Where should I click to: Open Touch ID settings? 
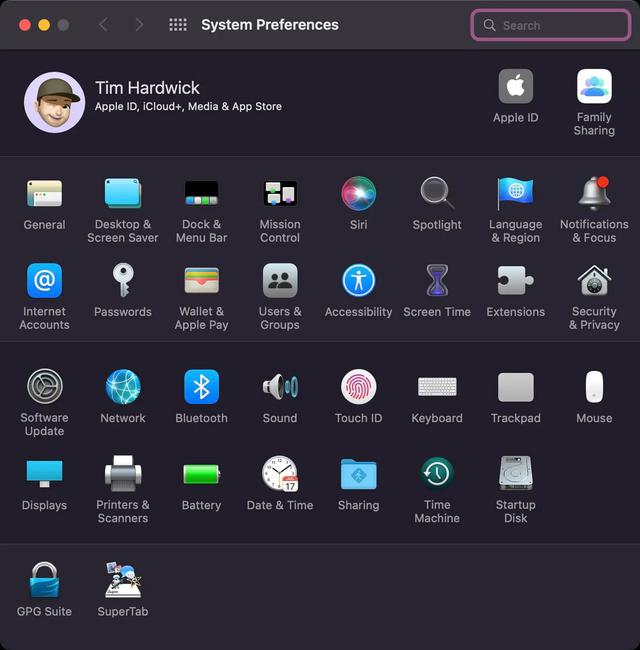358,387
